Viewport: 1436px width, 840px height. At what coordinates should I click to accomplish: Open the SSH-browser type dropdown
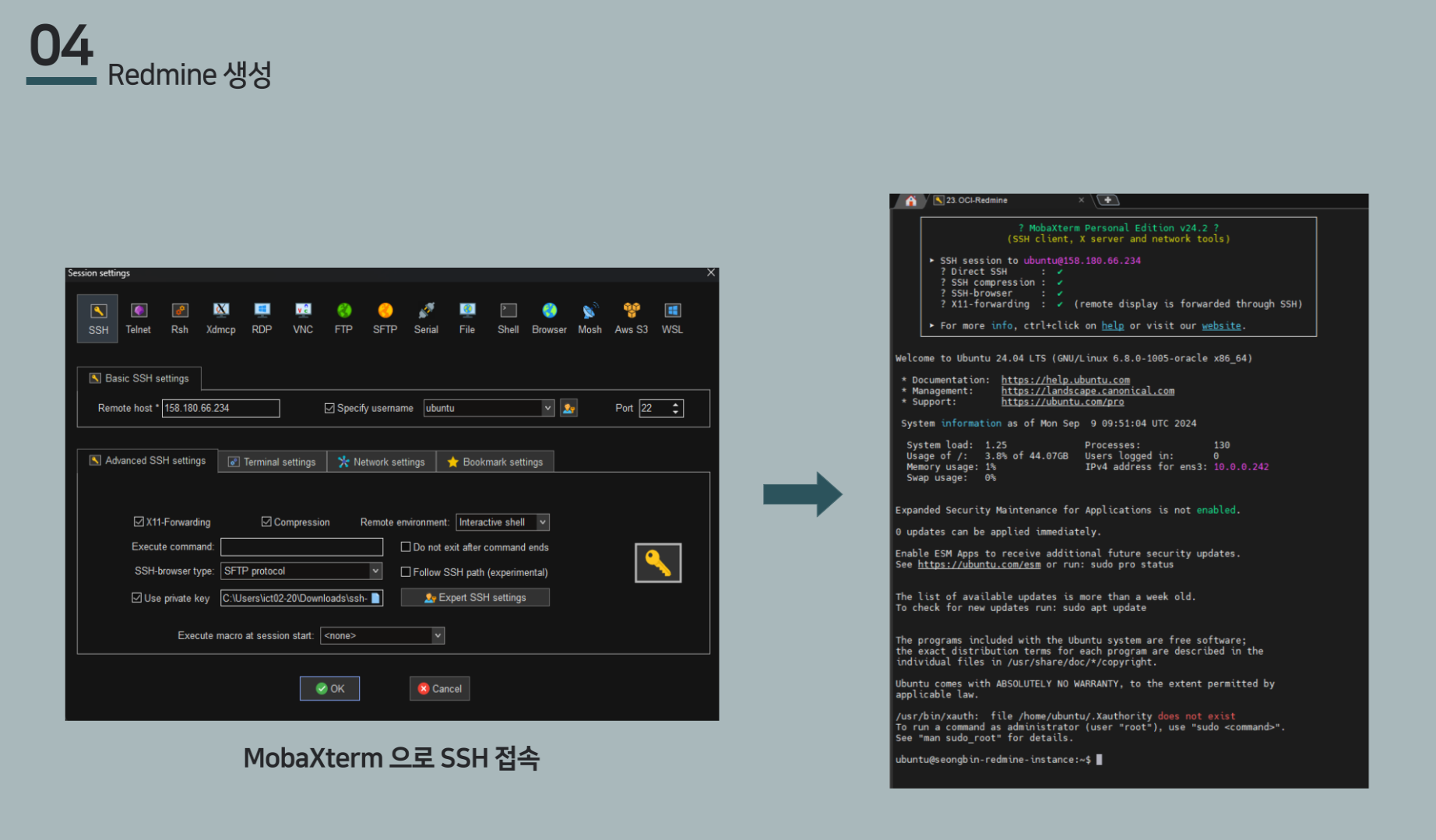click(x=375, y=571)
